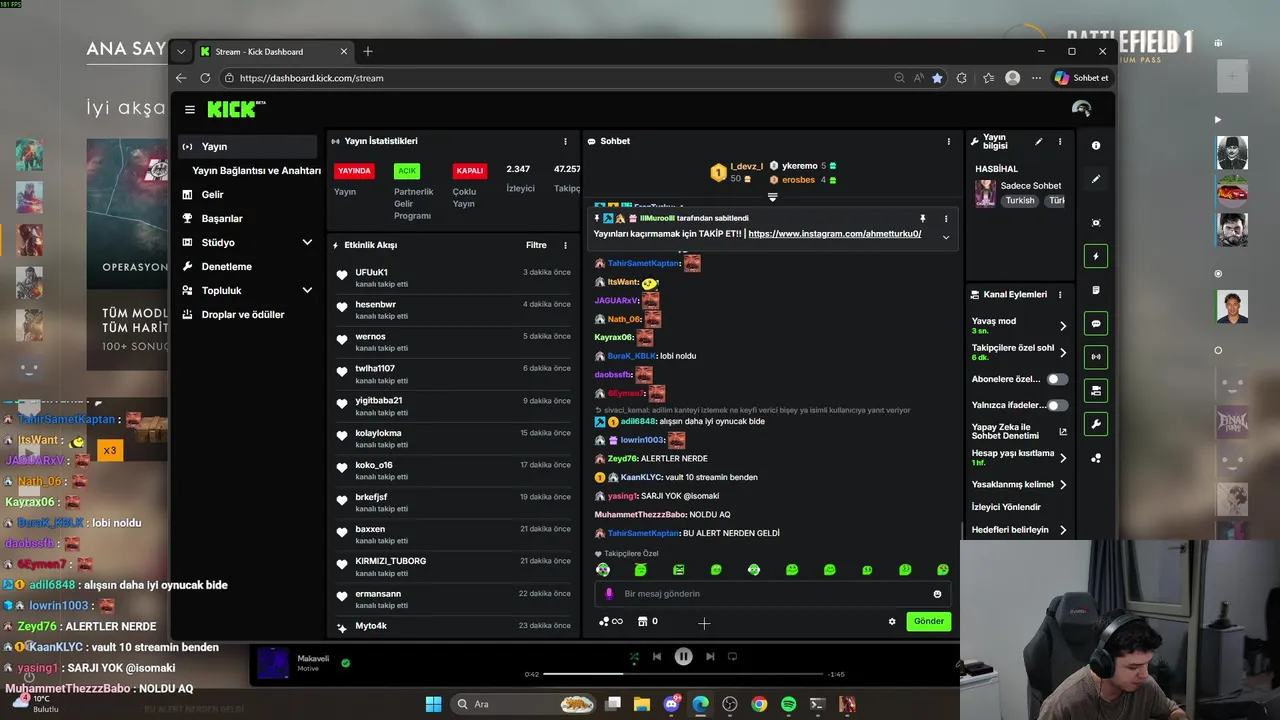Edit stream info with the Yayın bilgisi pencil

point(1038,142)
